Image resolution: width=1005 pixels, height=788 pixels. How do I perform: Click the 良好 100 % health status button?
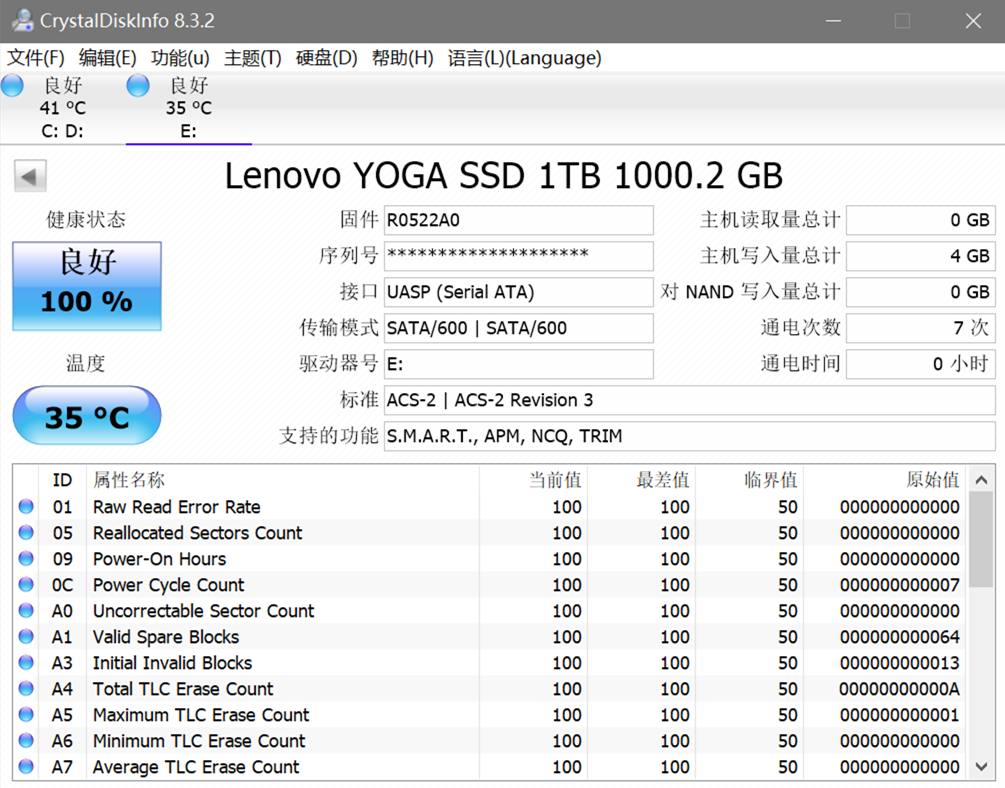click(87, 286)
